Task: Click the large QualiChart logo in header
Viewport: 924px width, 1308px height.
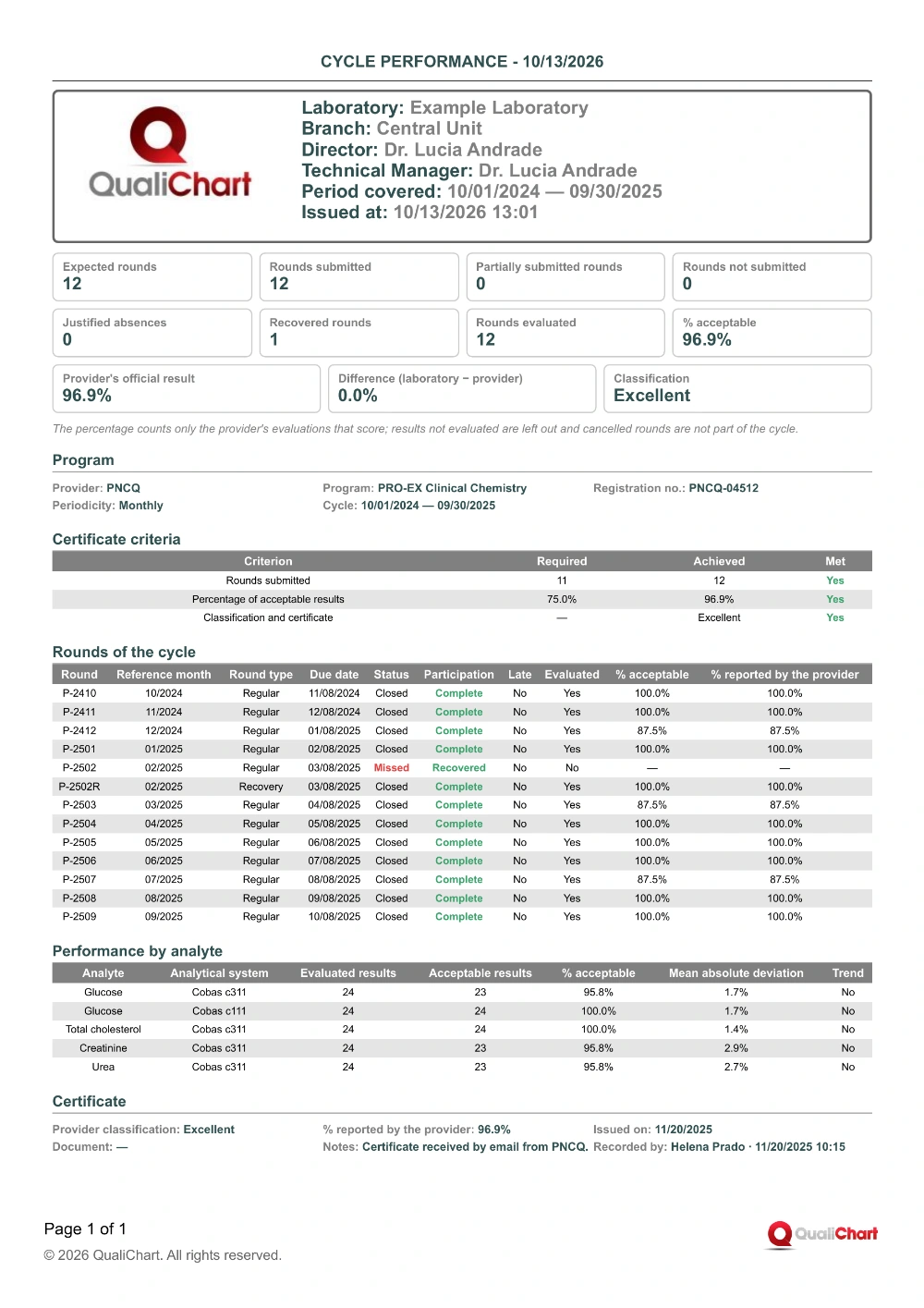Action: pyautogui.click(x=170, y=153)
